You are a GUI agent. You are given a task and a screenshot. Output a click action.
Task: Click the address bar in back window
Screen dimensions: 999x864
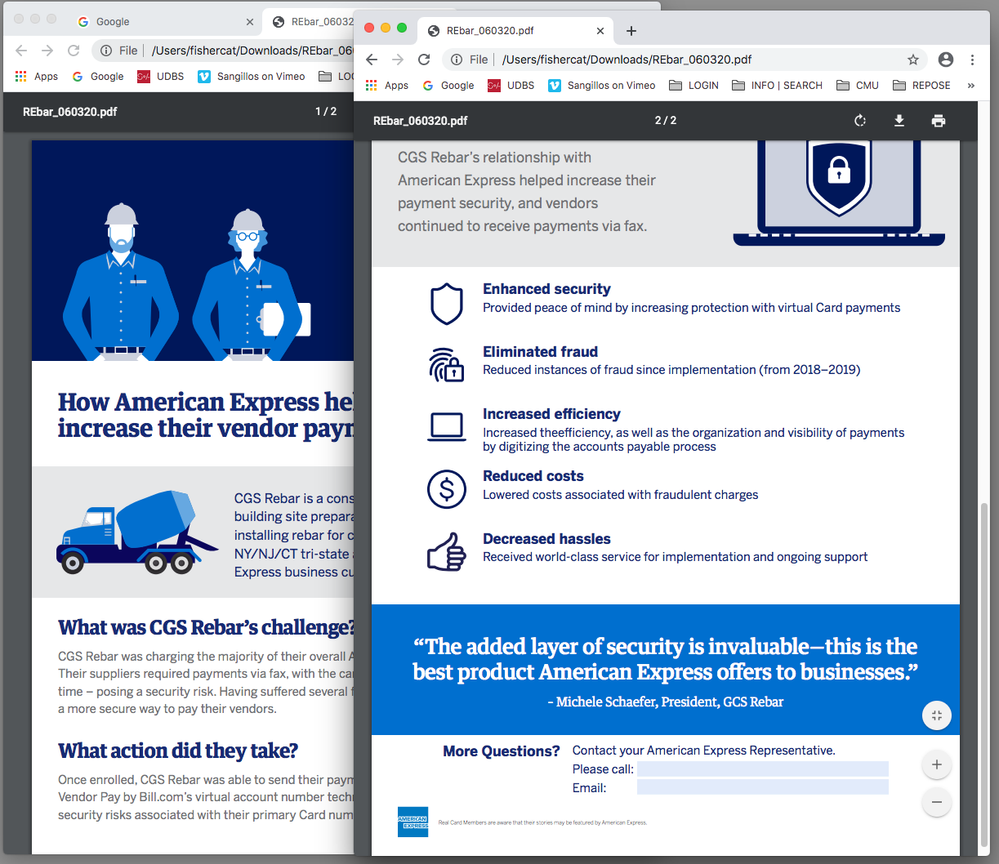pos(223,50)
